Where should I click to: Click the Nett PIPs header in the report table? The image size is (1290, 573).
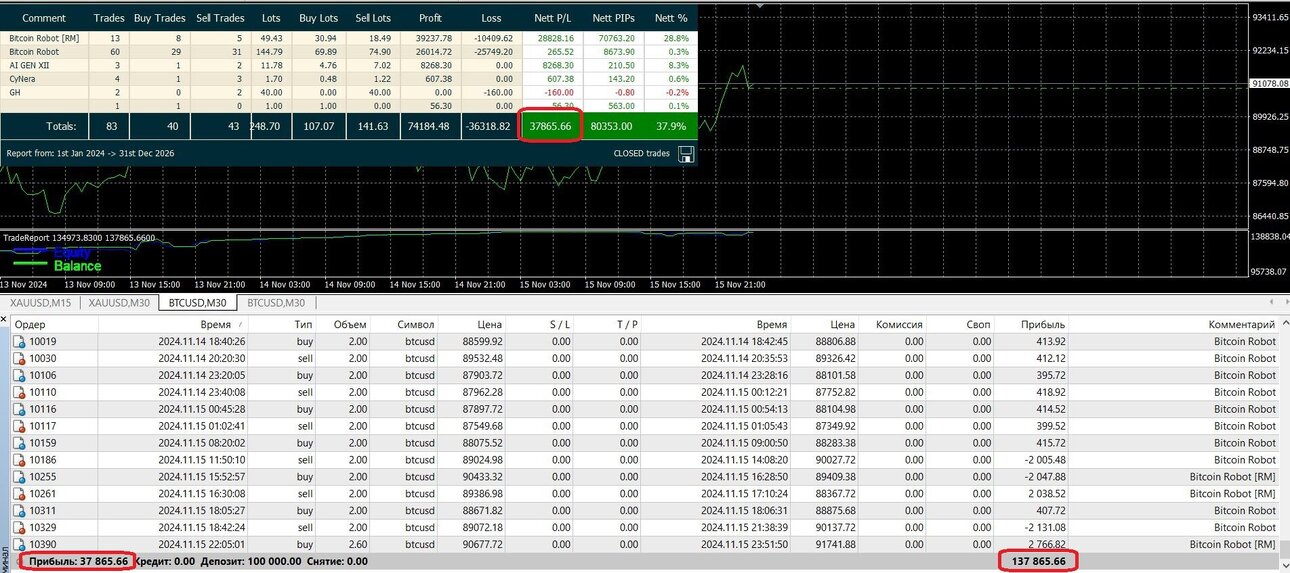pyautogui.click(x=612, y=18)
